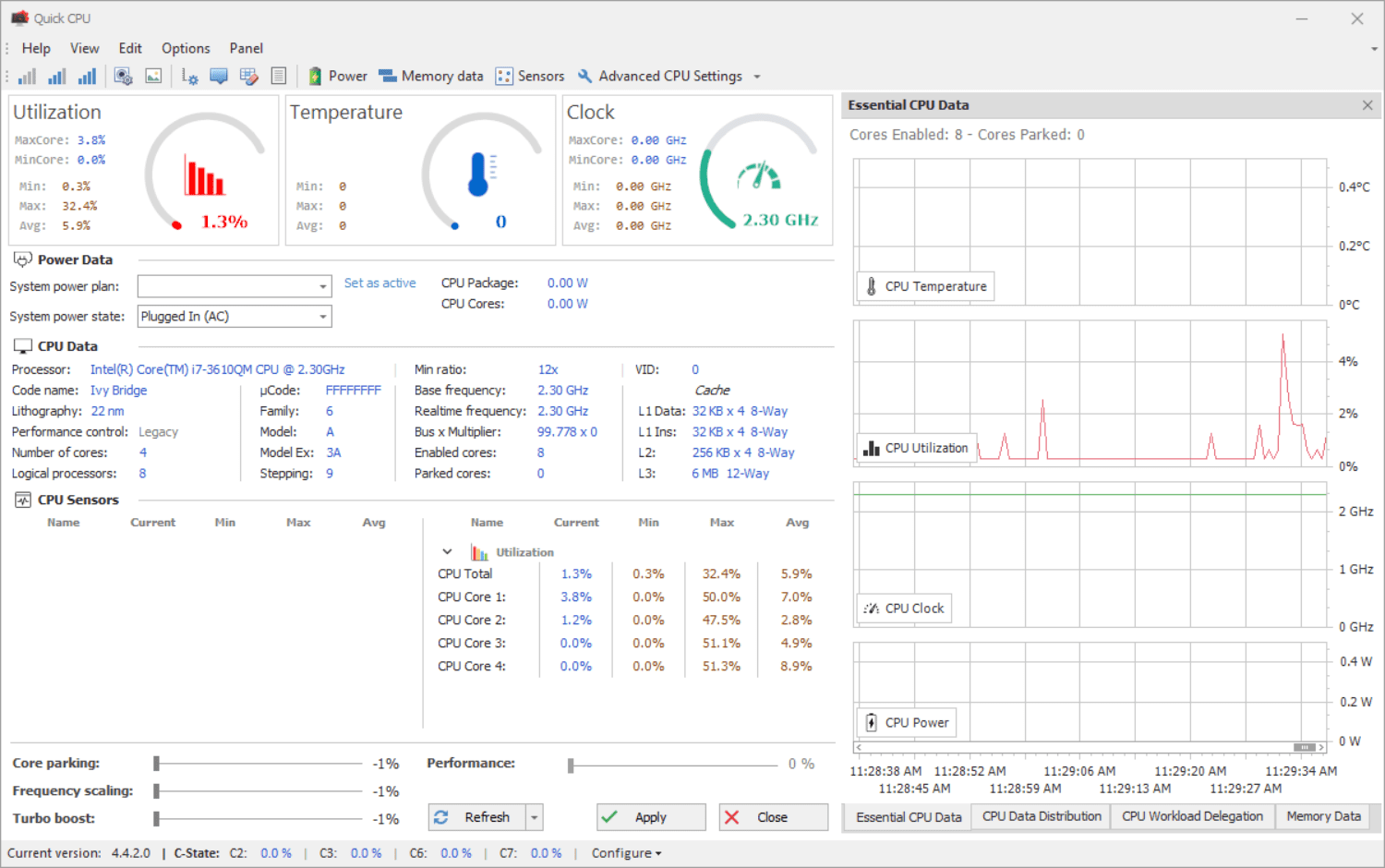Expand the arrow next to Refresh button

tap(534, 817)
